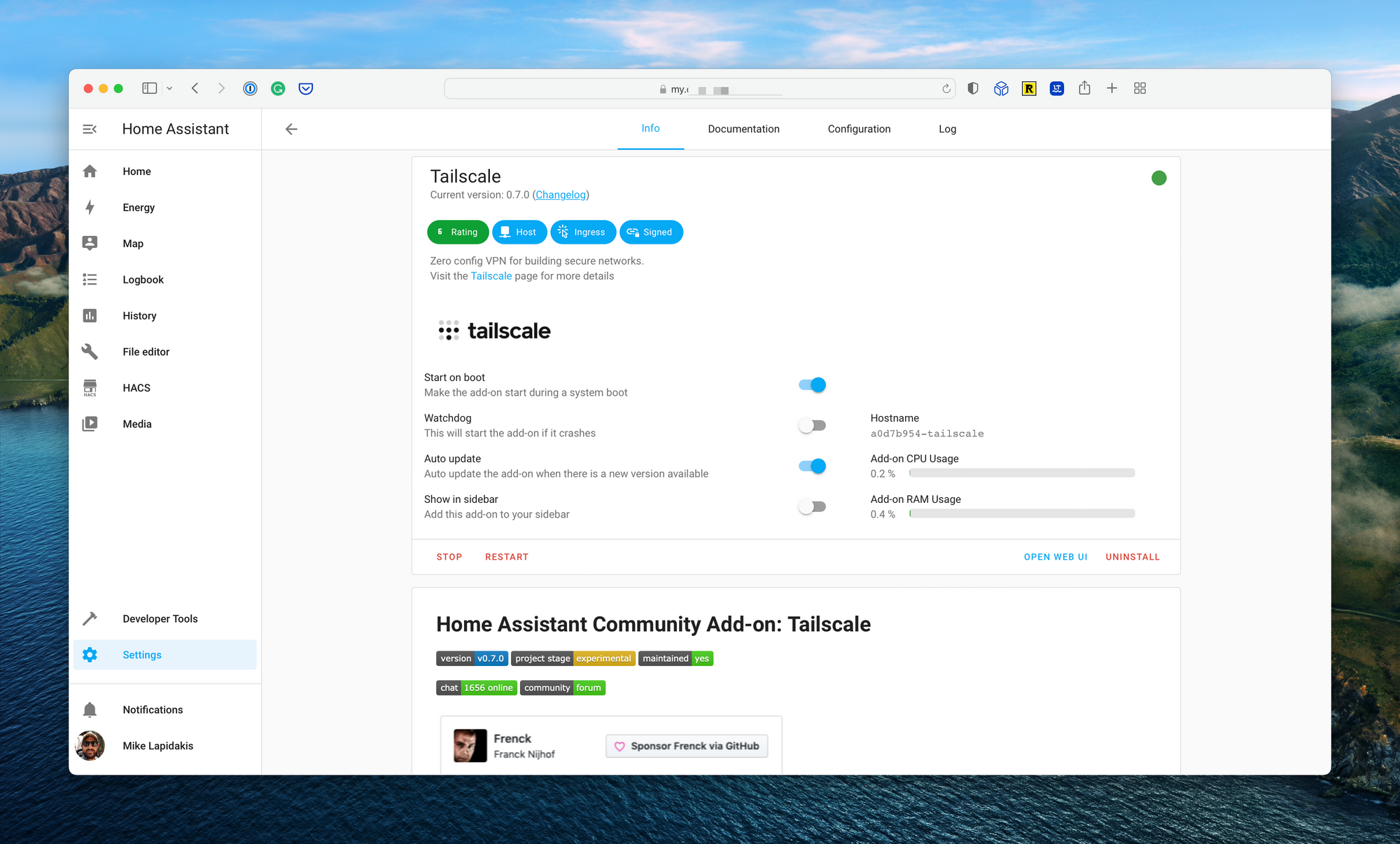This screenshot has width=1400, height=844.
Task: Go back with the add-on page arrow
Action: (291, 129)
